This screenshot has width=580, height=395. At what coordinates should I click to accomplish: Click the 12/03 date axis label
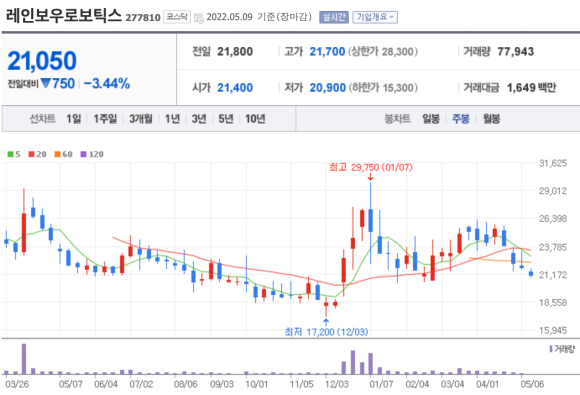click(x=337, y=384)
